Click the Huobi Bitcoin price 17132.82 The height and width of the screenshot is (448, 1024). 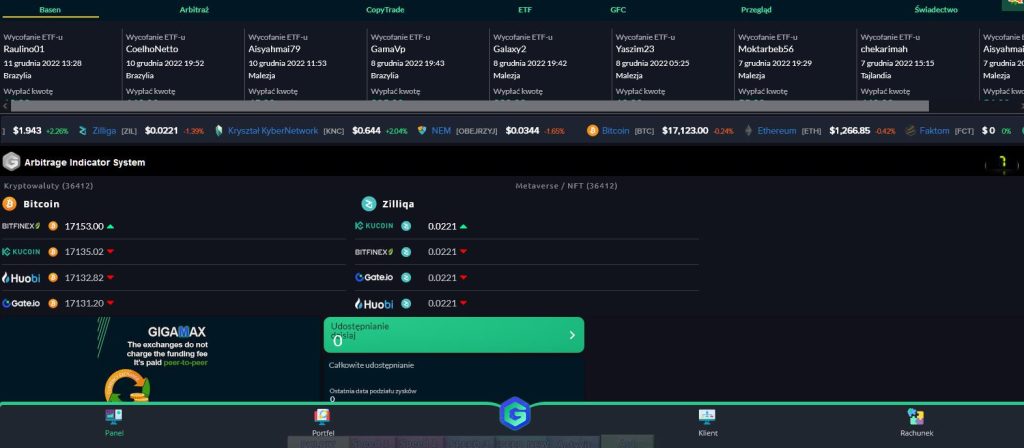84,278
